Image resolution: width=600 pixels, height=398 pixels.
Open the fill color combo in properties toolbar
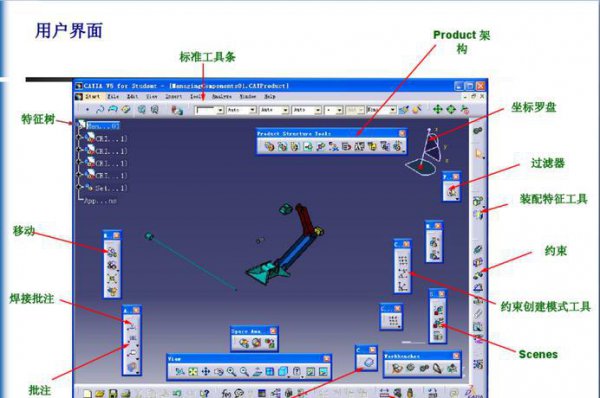[x=210, y=110]
